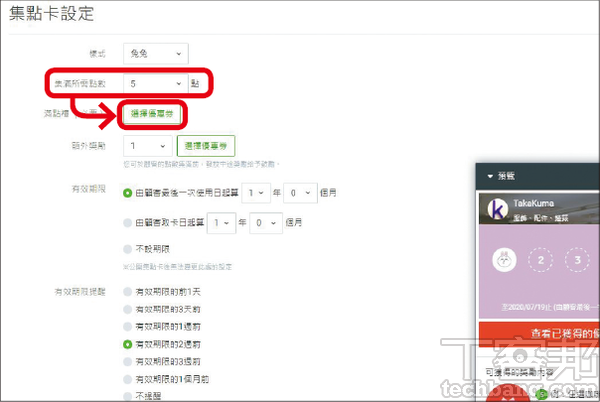
Task: Select reminder 有效期限的2週前
Action: tap(127, 344)
